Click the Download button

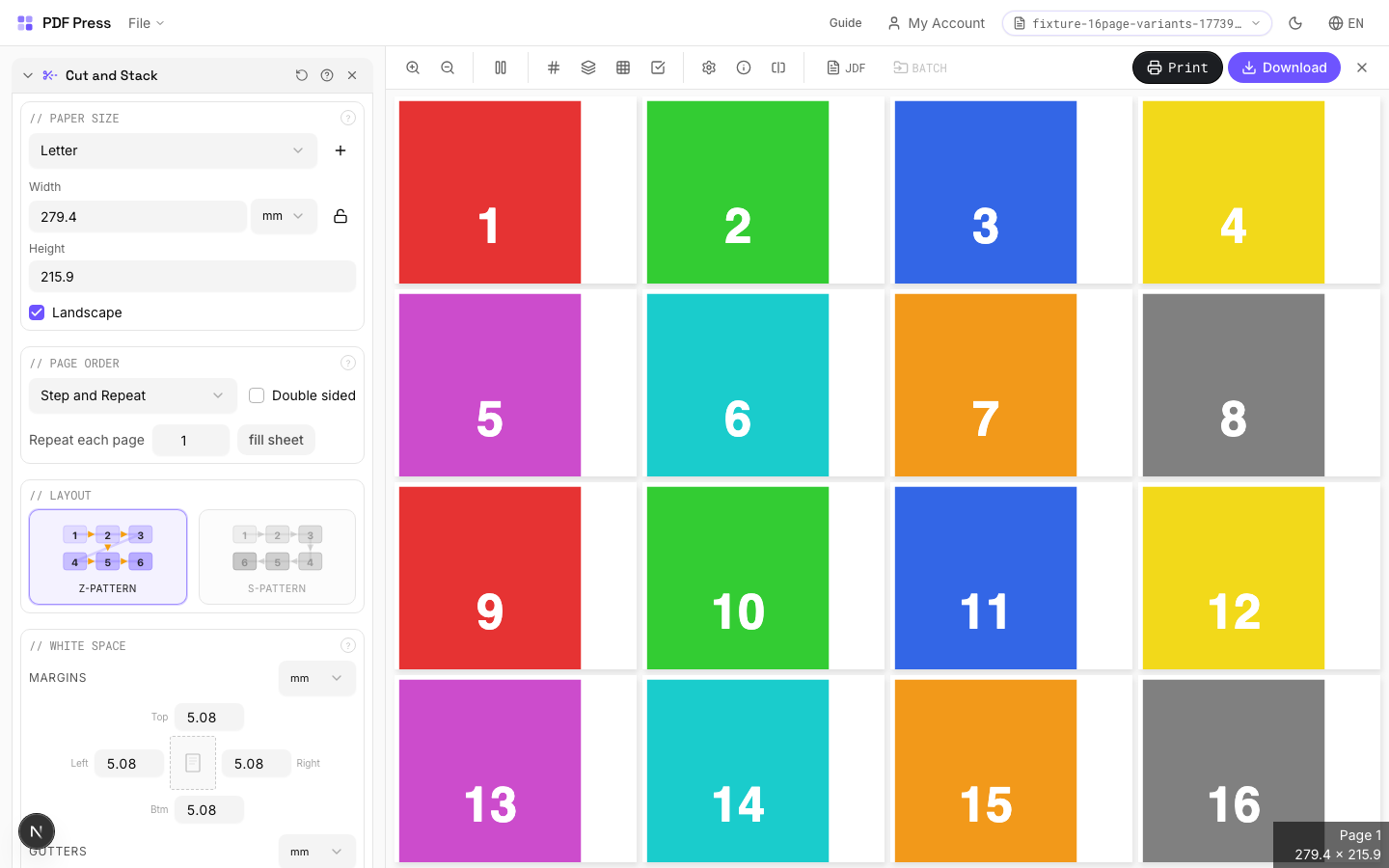coord(1283,68)
